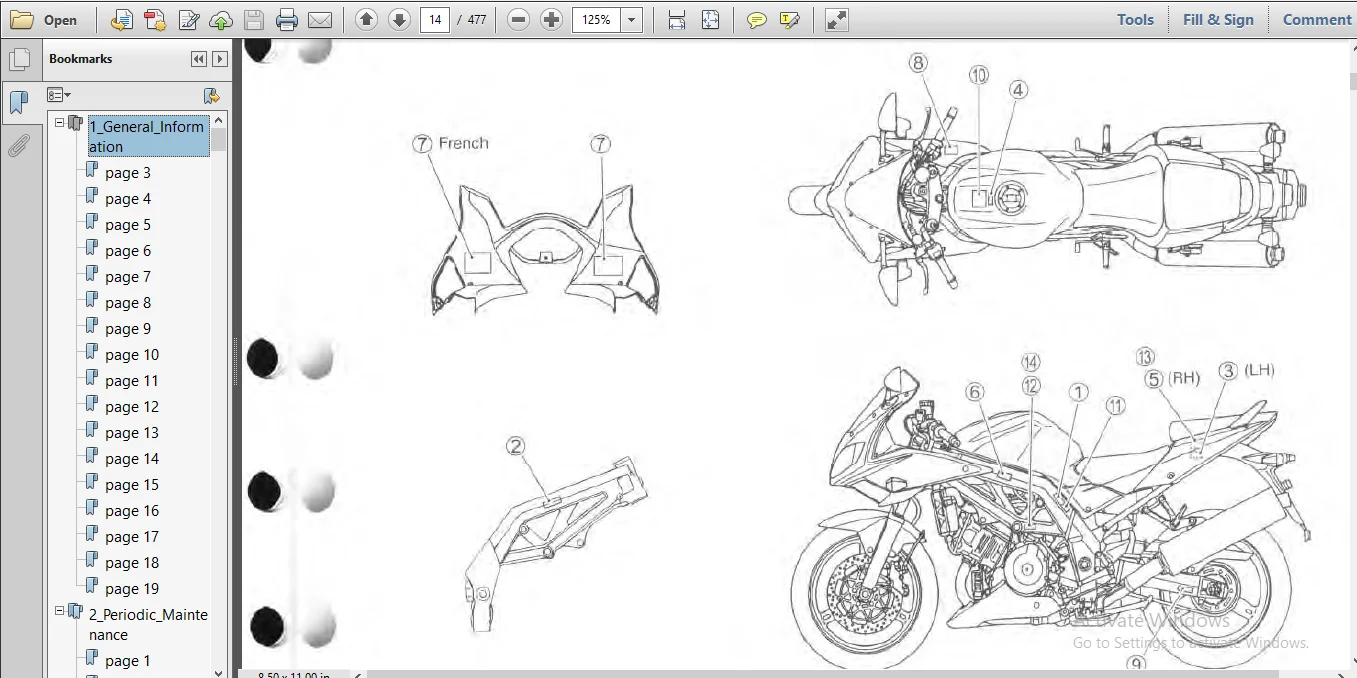
Task: Zoom in with the plus button
Action: point(551,20)
